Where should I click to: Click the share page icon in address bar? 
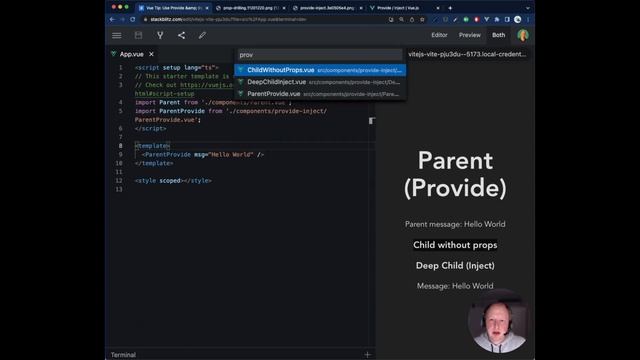pyautogui.click(x=412, y=19)
